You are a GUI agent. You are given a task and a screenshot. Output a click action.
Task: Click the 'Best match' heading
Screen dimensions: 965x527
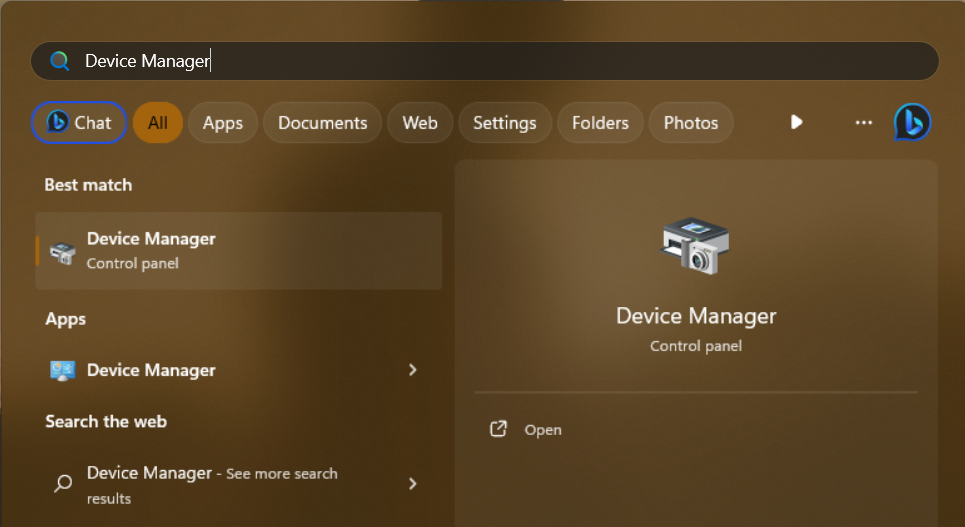click(x=88, y=185)
